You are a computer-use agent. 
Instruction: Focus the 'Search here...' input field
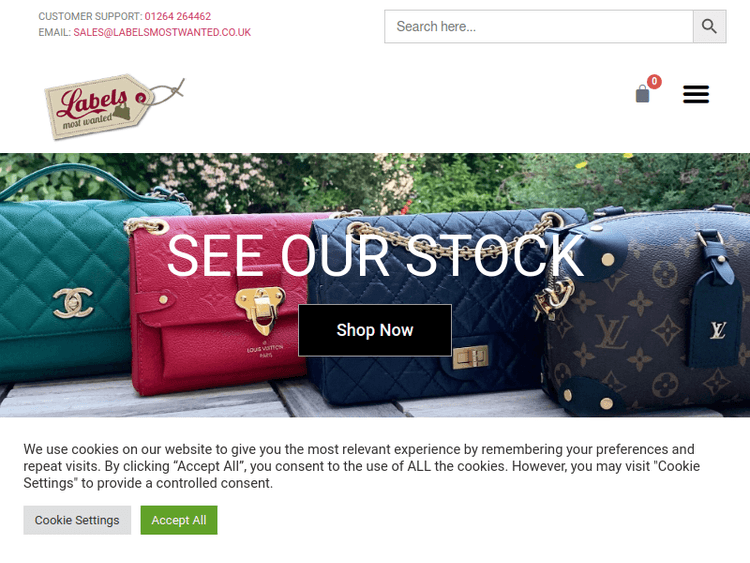(539, 26)
